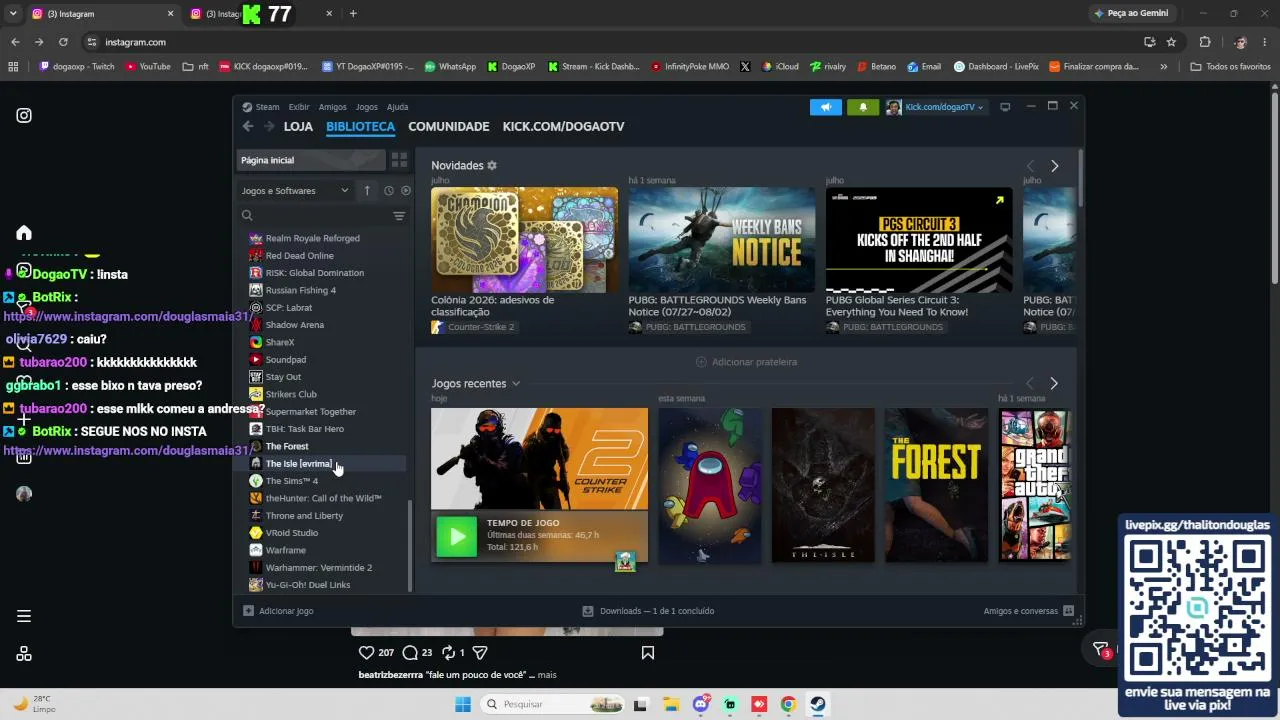Open Friends and chat icon in Steam footer
The width and height of the screenshot is (1280, 720).
click(x=1068, y=611)
